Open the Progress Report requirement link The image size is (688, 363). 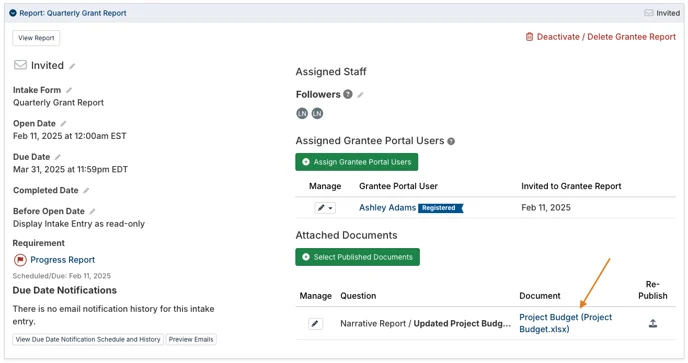tap(62, 260)
